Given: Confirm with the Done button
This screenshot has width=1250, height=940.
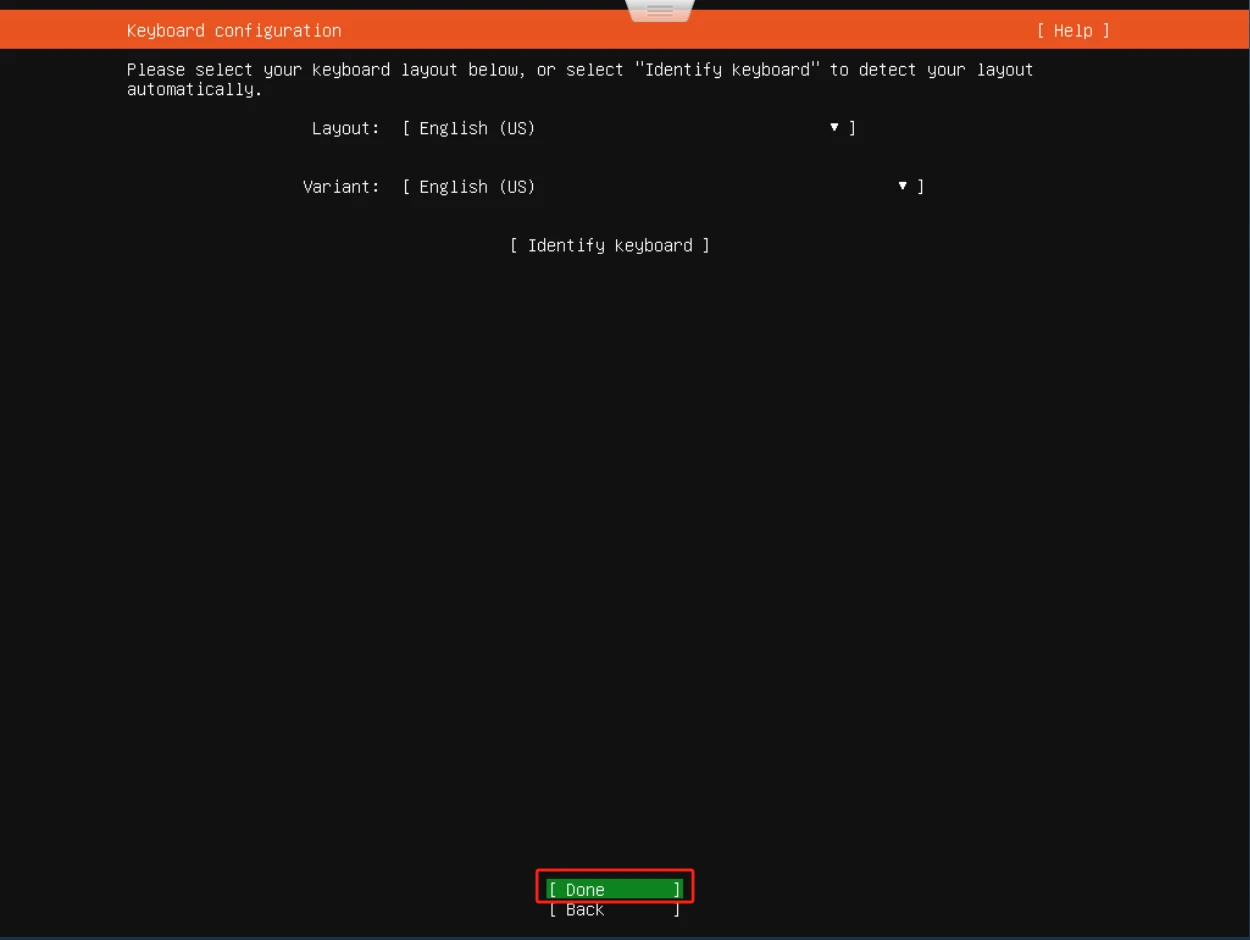Looking at the screenshot, I should [615, 889].
